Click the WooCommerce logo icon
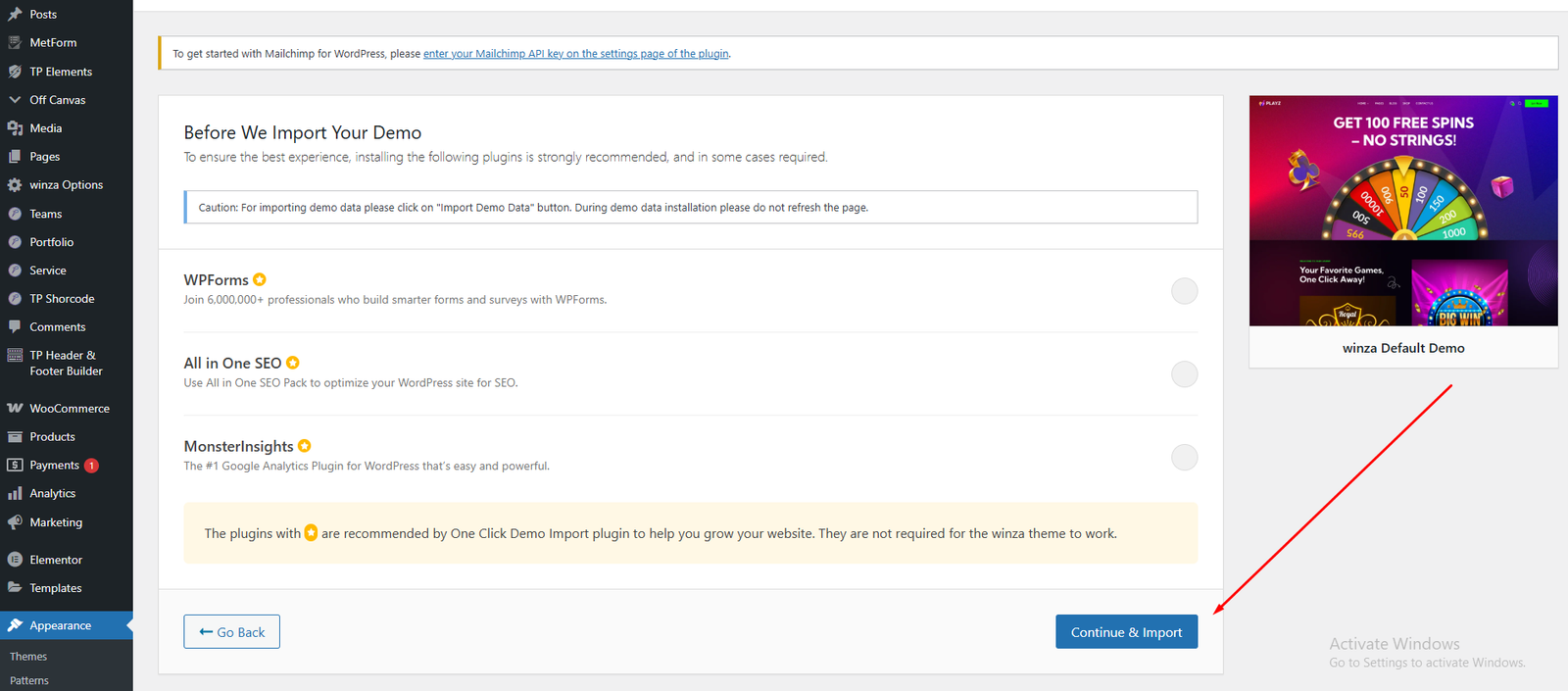 click(15, 409)
